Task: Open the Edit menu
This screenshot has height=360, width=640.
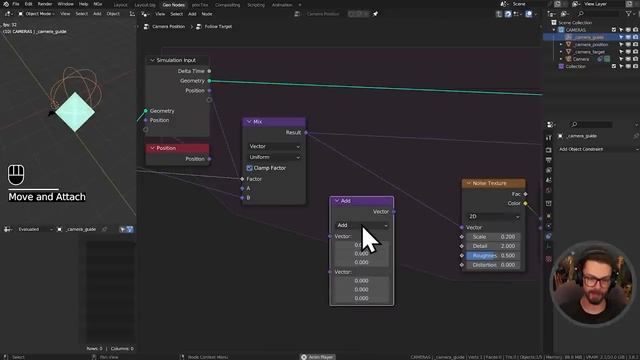Action: 28,4
